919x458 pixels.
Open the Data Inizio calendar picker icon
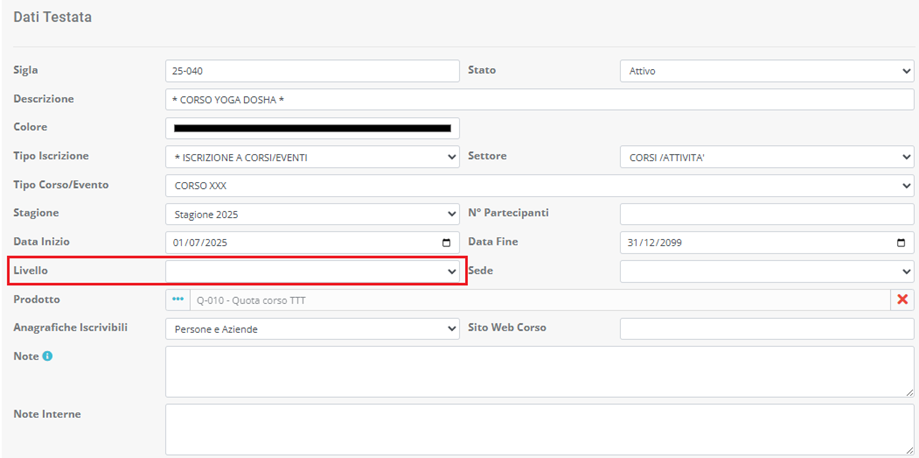446,243
